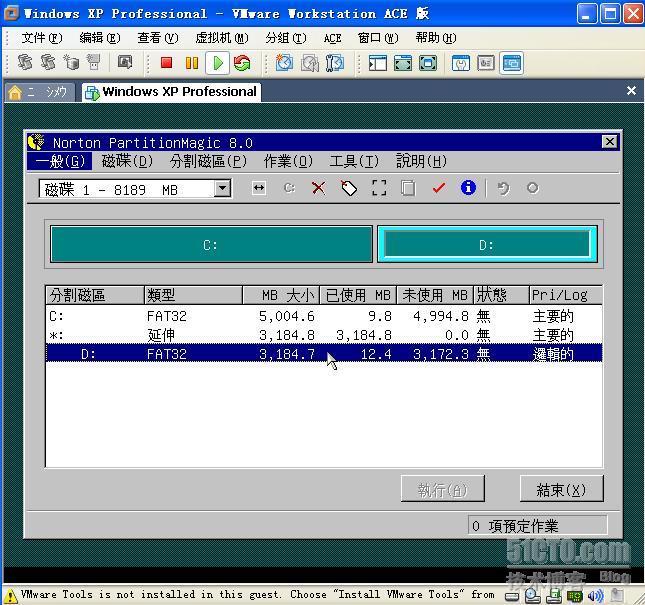Reset the virtual machine with refresh icon
The image size is (645, 605).
[x=242, y=63]
